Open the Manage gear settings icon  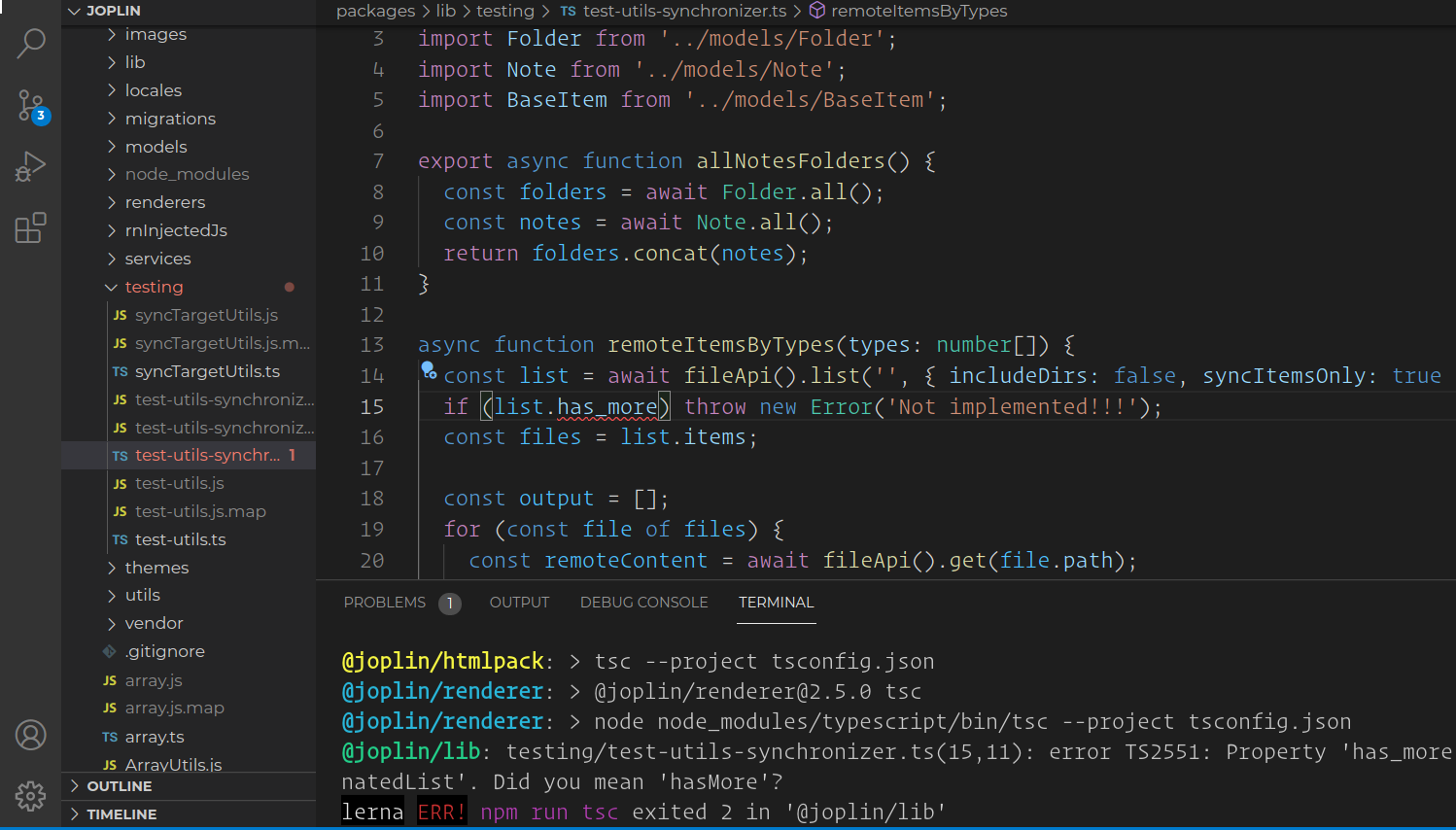click(x=31, y=796)
